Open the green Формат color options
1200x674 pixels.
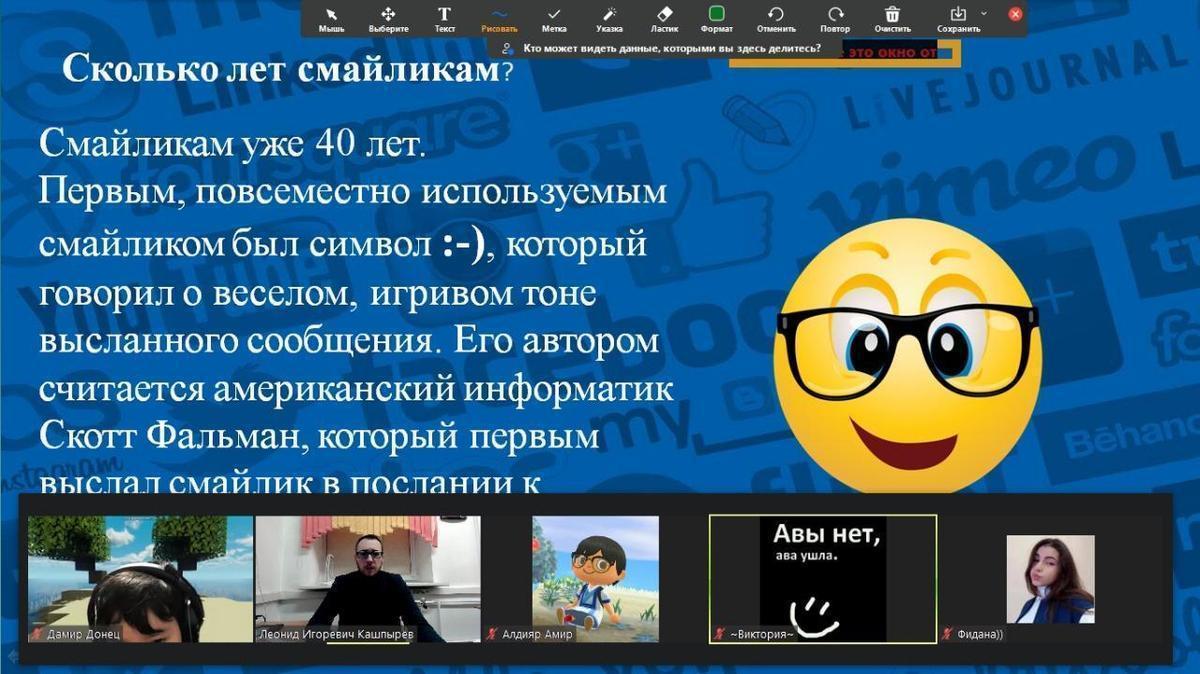pyautogui.click(x=717, y=18)
